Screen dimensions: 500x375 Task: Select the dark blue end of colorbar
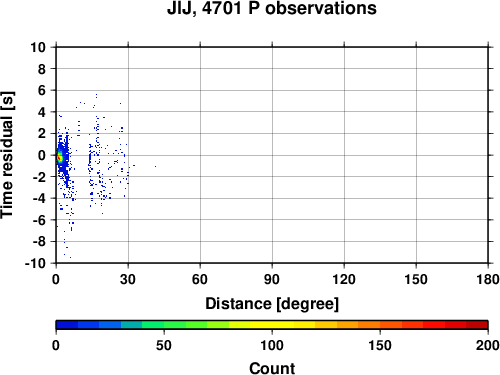pyautogui.click(x=67, y=325)
